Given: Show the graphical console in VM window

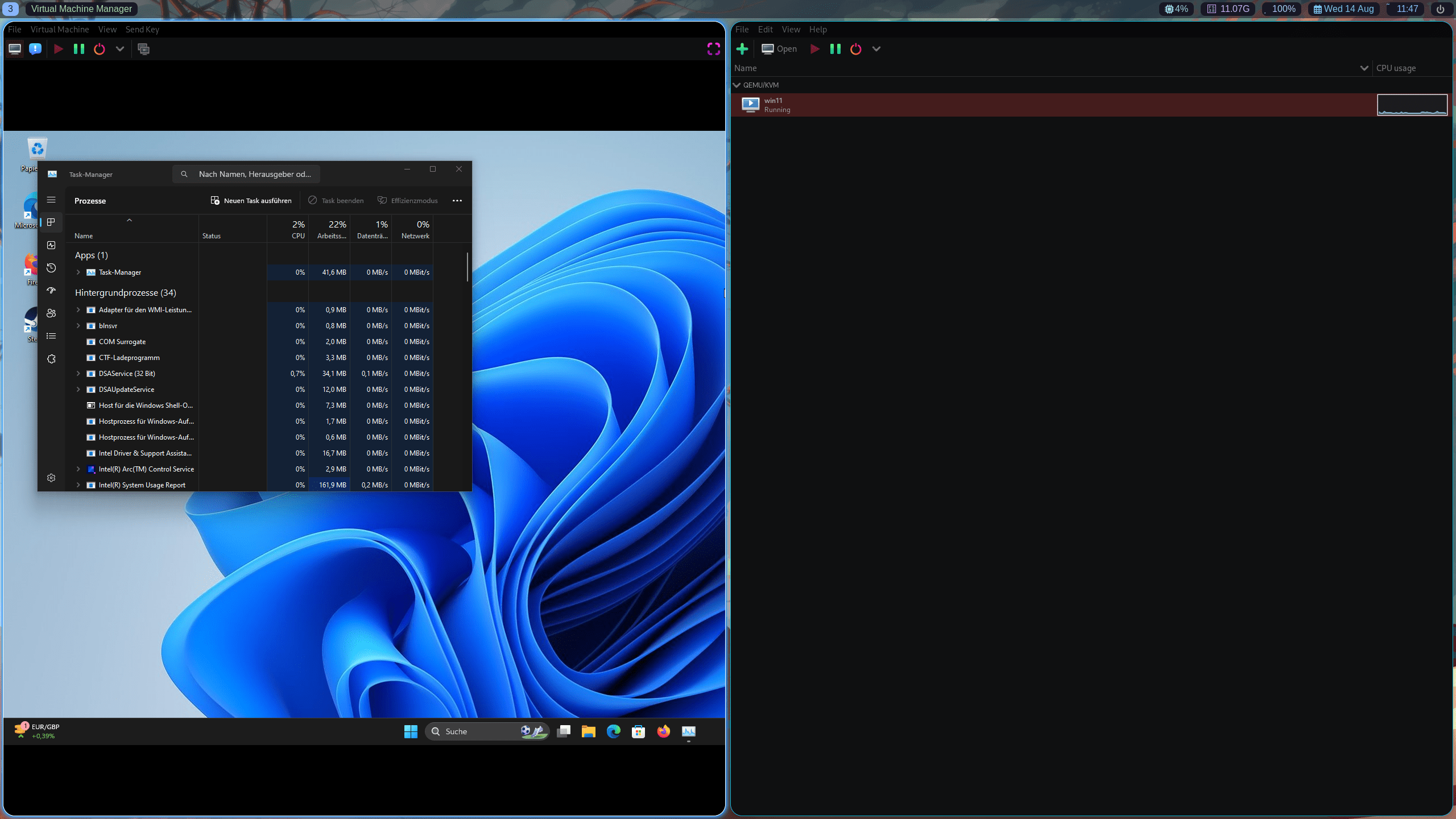Looking at the screenshot, I should pos(15,49).
